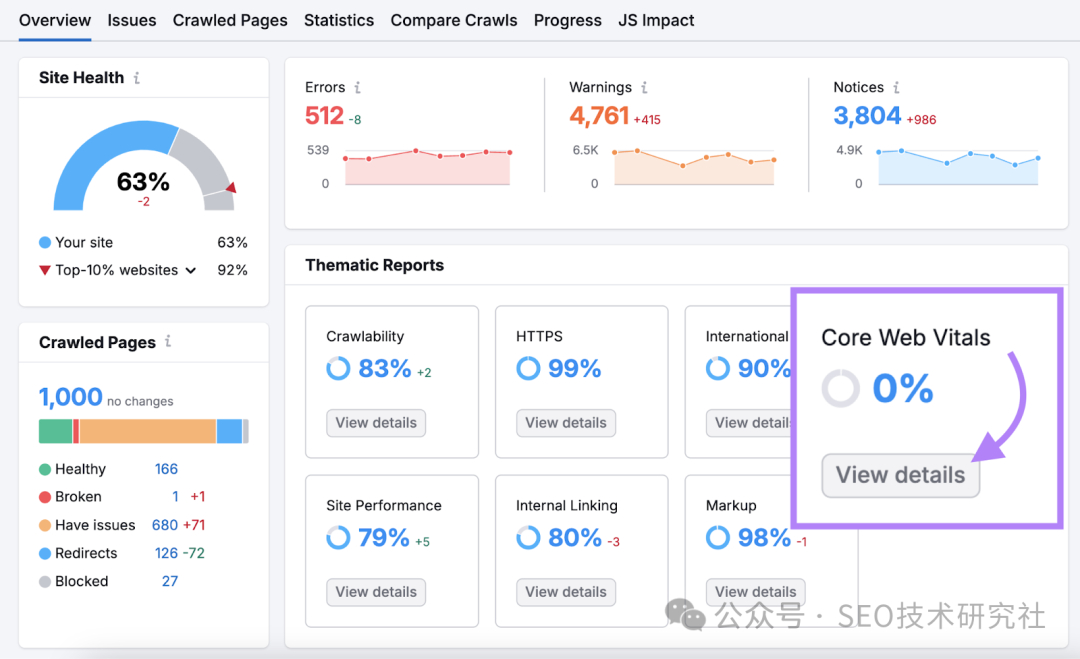The width and height of the screenshot is (1080, 659).
Task: Click the Core Web Vitals progress ring
Action: coord(840,388)
